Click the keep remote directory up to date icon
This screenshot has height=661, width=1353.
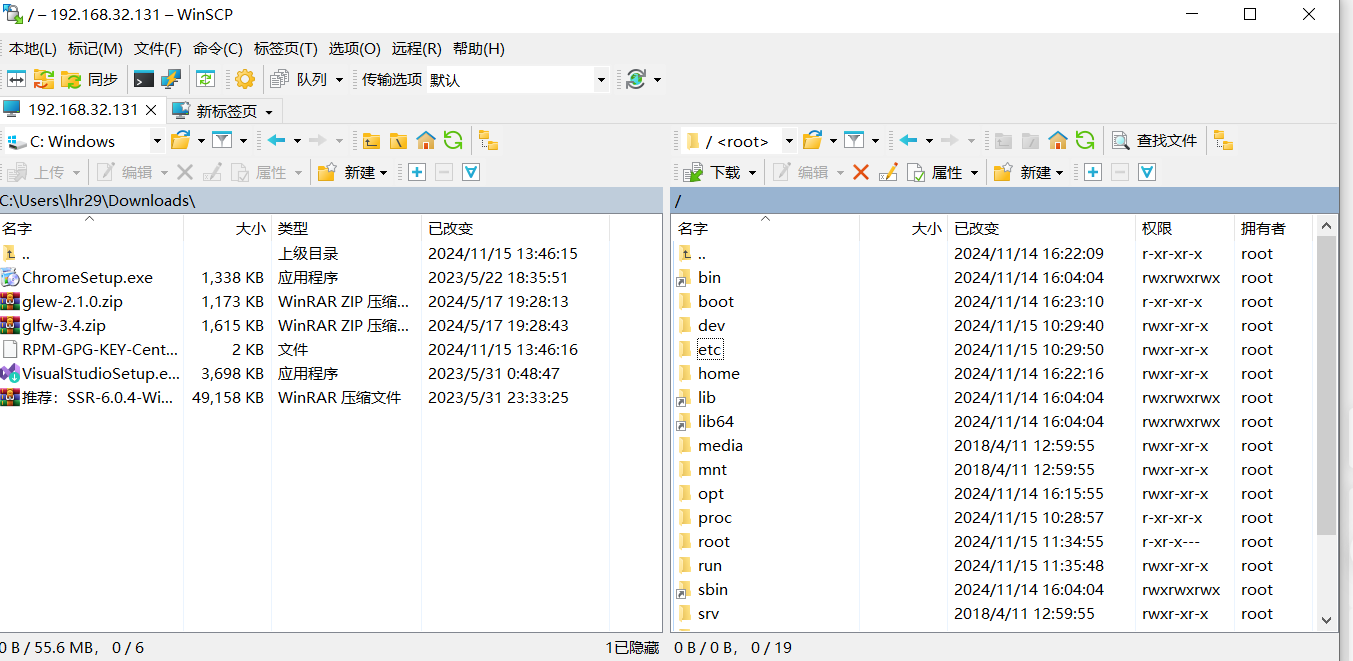[205, 79]
